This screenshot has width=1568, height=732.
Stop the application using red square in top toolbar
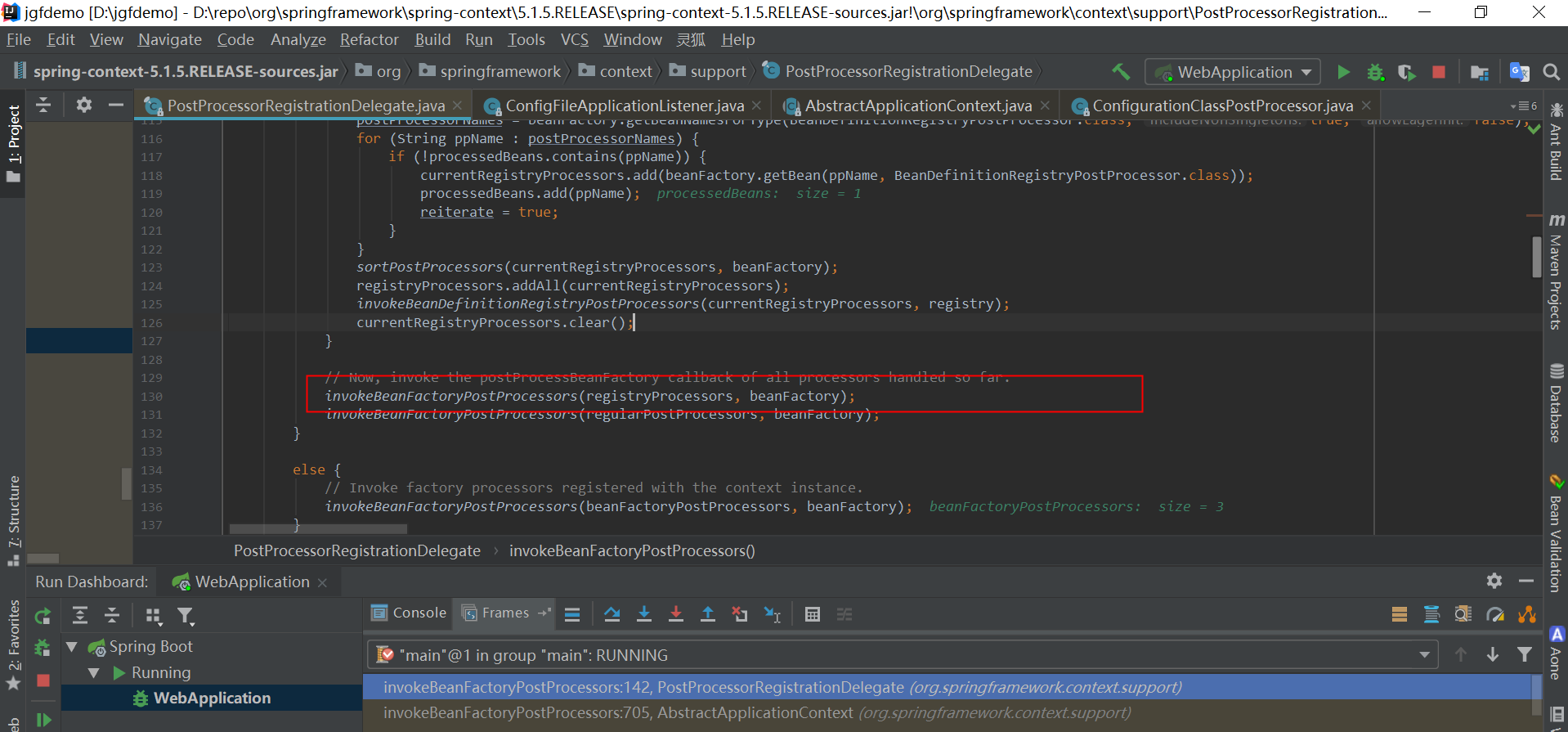tap(1439, 72)
